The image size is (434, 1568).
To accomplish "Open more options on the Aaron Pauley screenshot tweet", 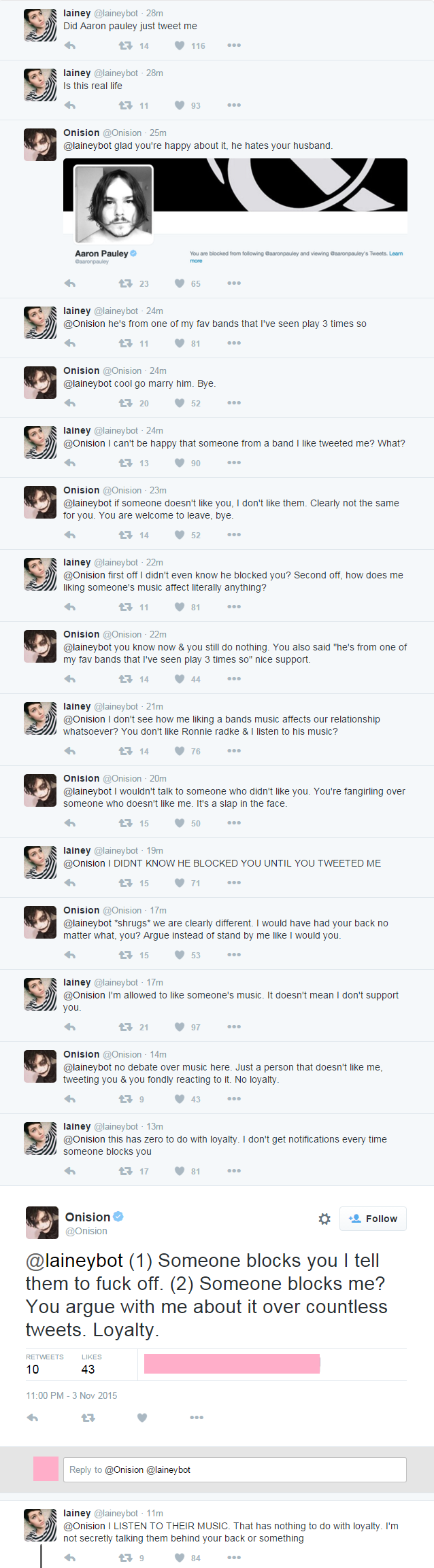I will click(234, 283).
